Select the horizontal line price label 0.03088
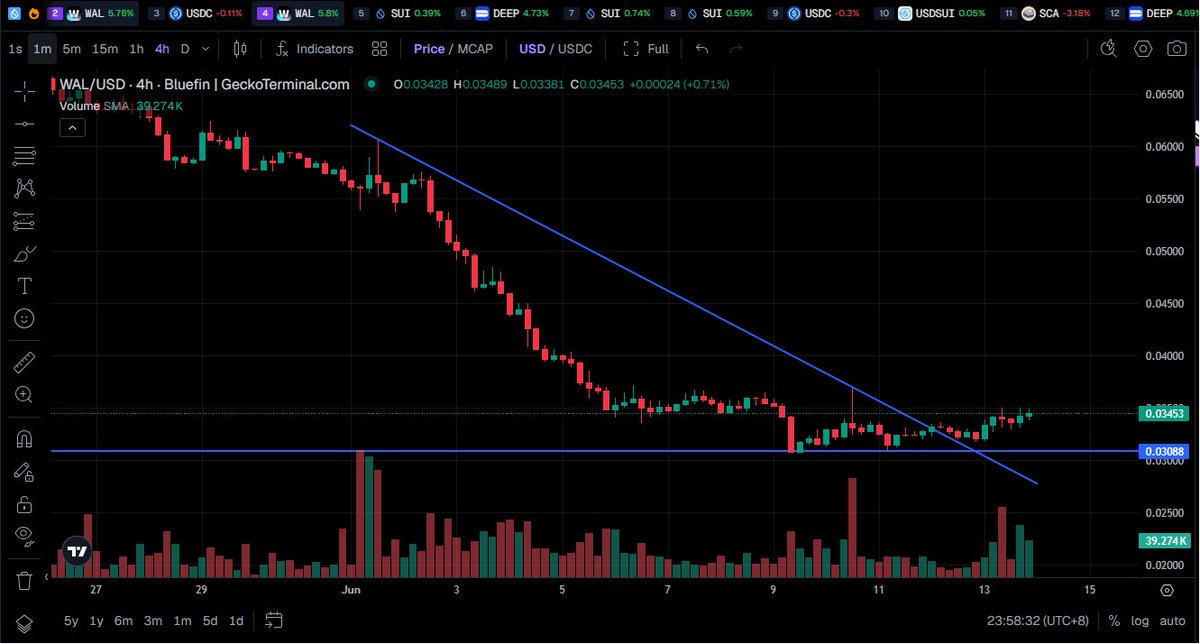The image size is (1200, 644). (1163, 452)
